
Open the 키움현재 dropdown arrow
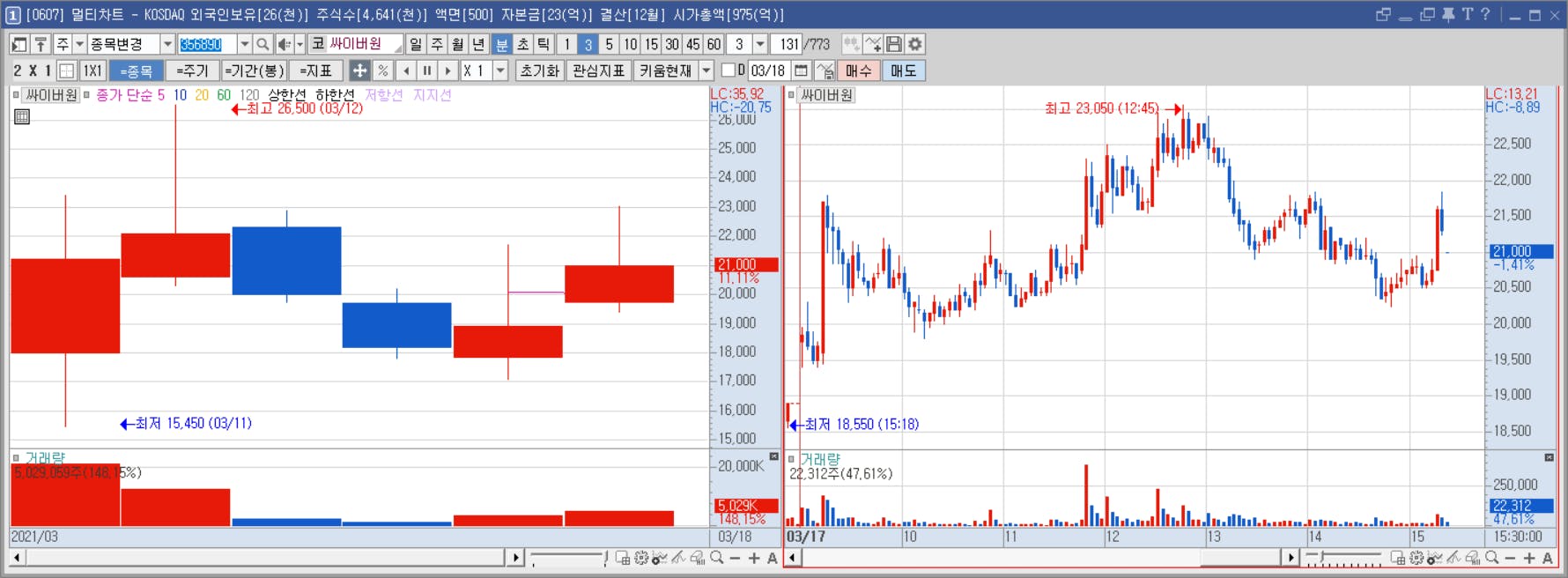(x=706, y=70)
